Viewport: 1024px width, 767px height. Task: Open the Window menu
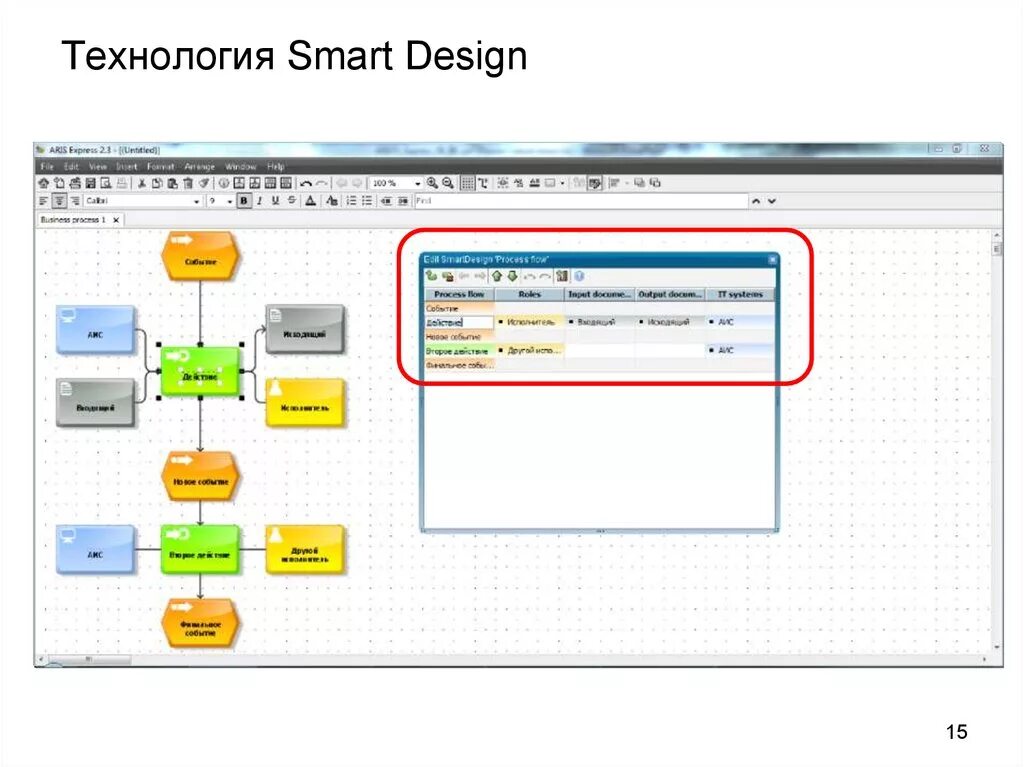click(240, 167)
